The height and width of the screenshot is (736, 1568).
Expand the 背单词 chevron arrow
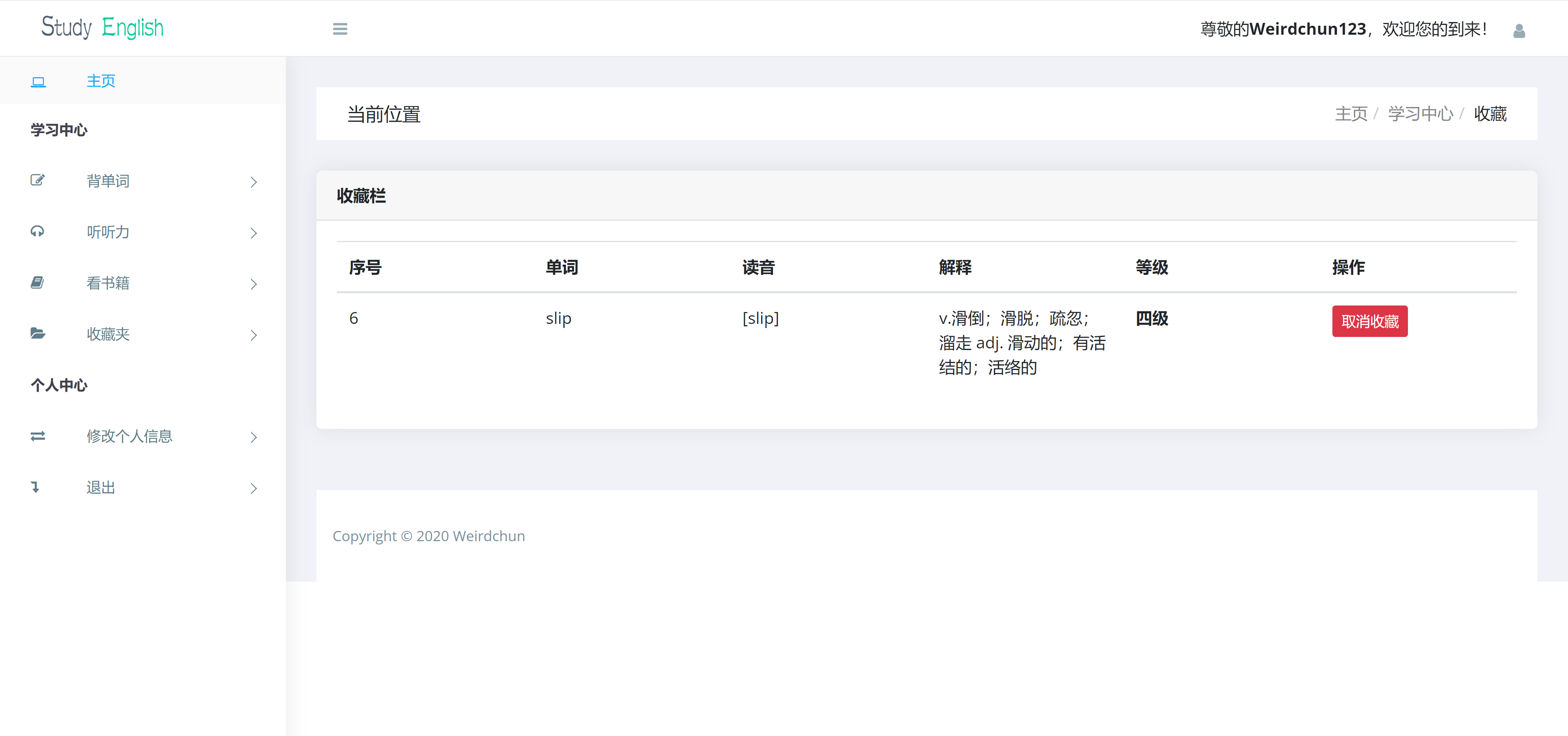click(x=253, y=182)
